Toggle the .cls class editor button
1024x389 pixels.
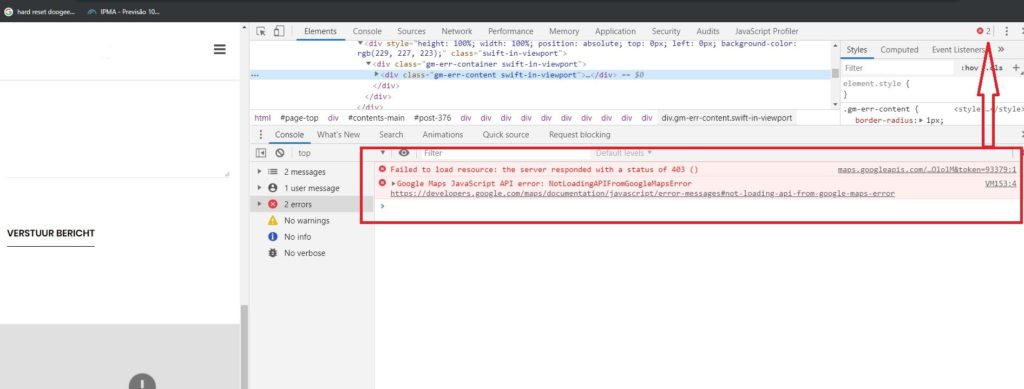tap(995, 67)
